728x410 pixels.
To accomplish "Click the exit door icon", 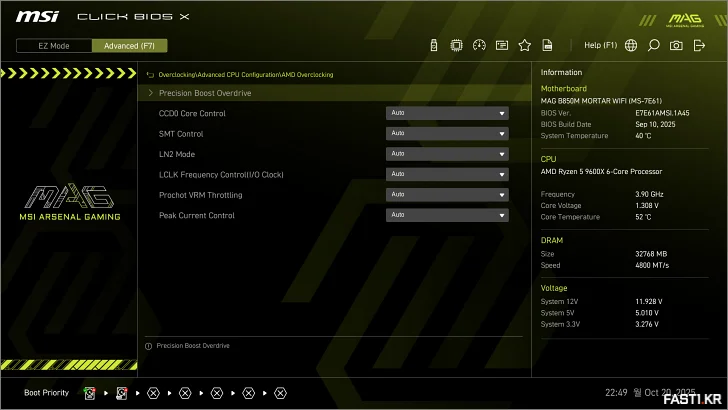I will coord(699,46).
